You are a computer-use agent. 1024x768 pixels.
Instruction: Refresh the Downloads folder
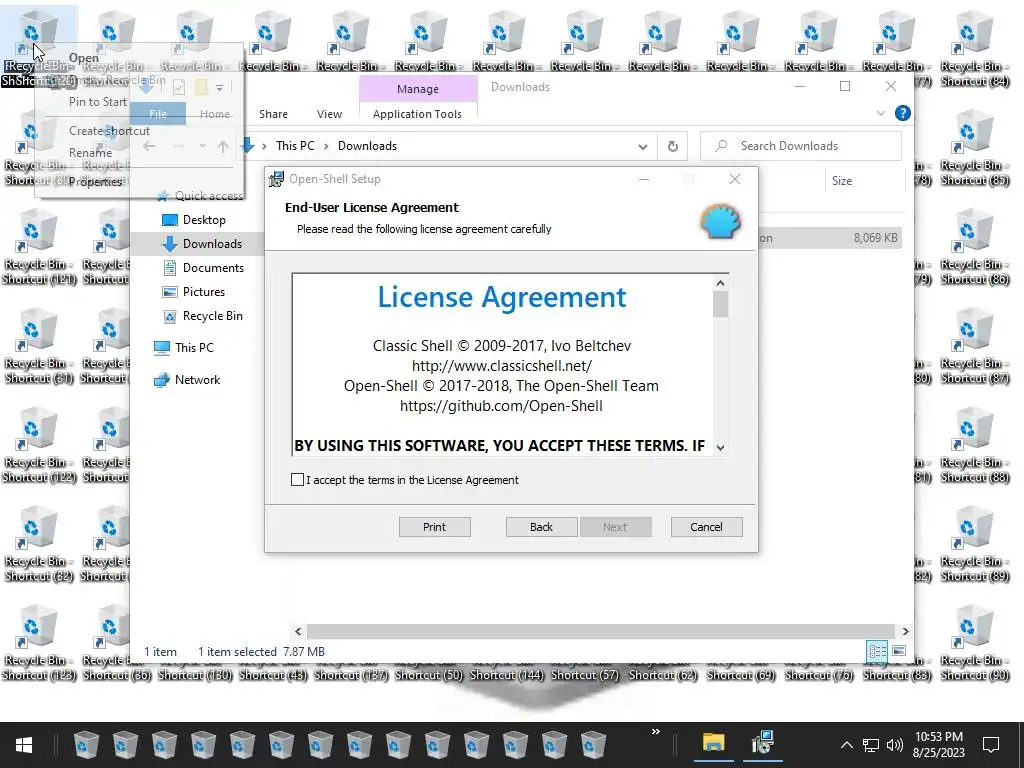pos(673,146)
